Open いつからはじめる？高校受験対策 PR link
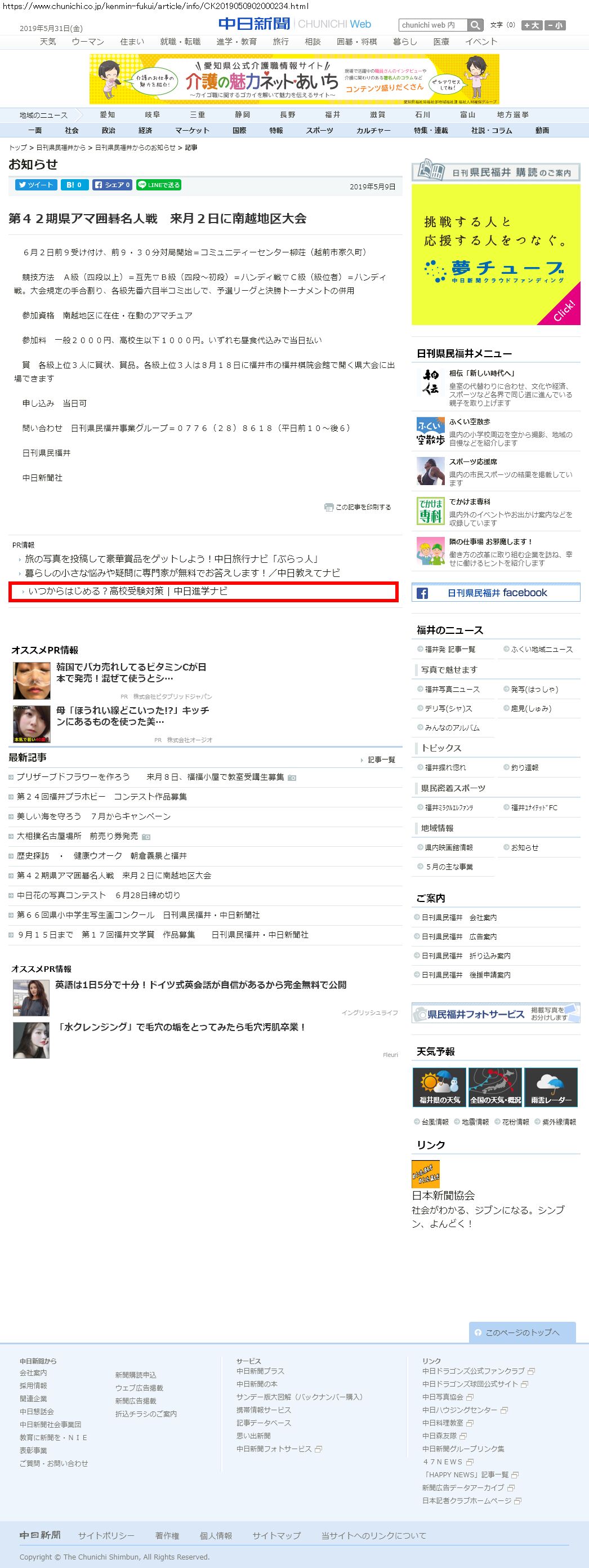This screenshot has width=589, height=1568. (x=128, y=591)
